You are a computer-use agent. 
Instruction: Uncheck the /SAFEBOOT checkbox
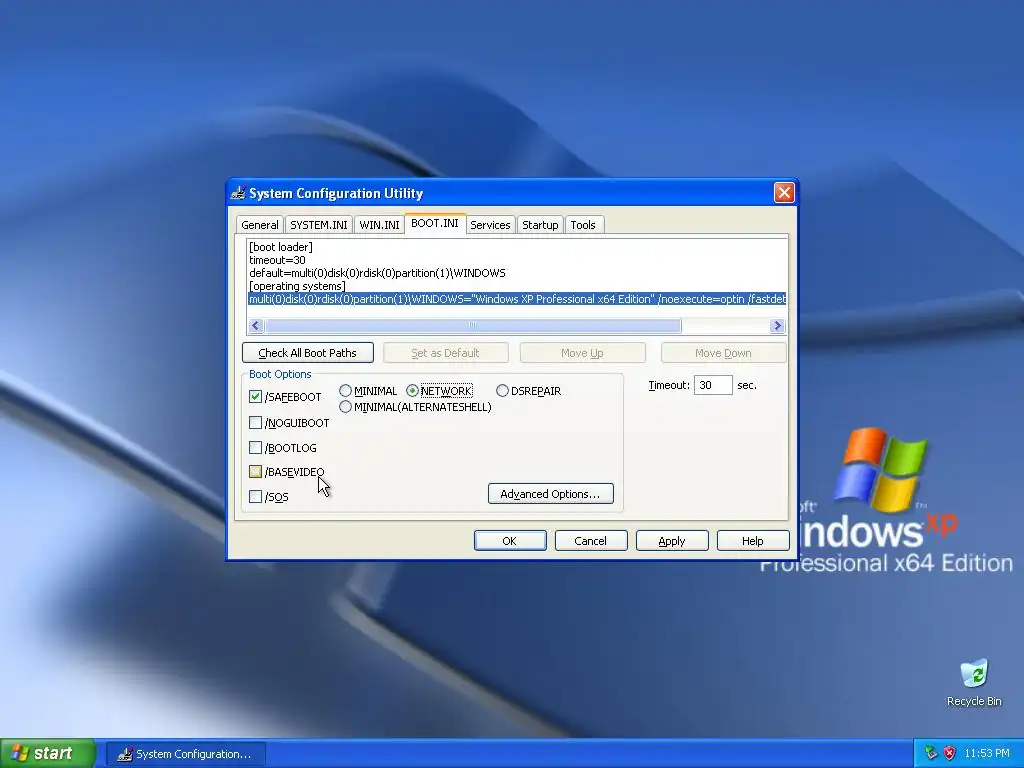[x=255, y=396]
